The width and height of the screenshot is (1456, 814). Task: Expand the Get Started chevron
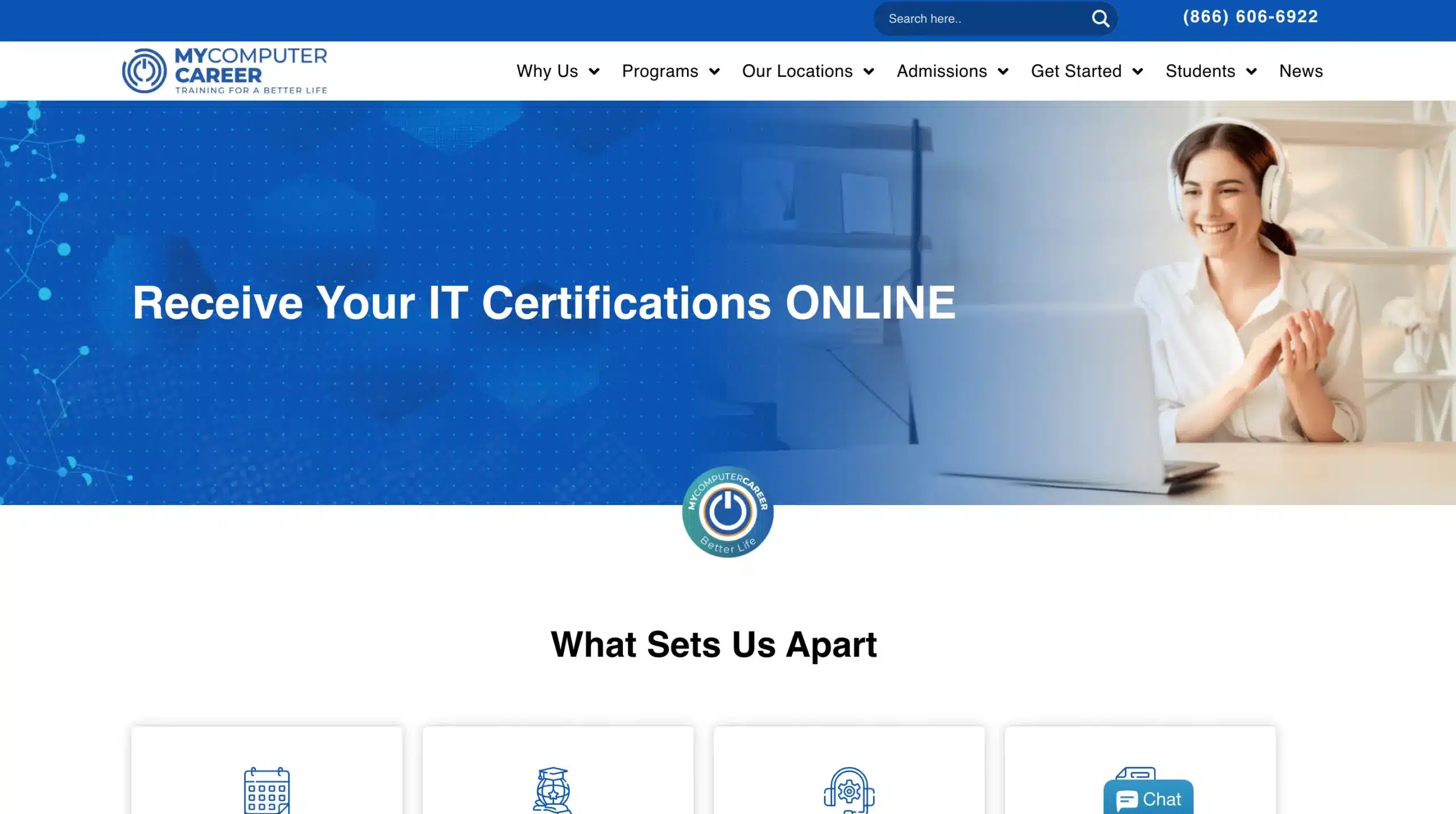pos(1137,72)
